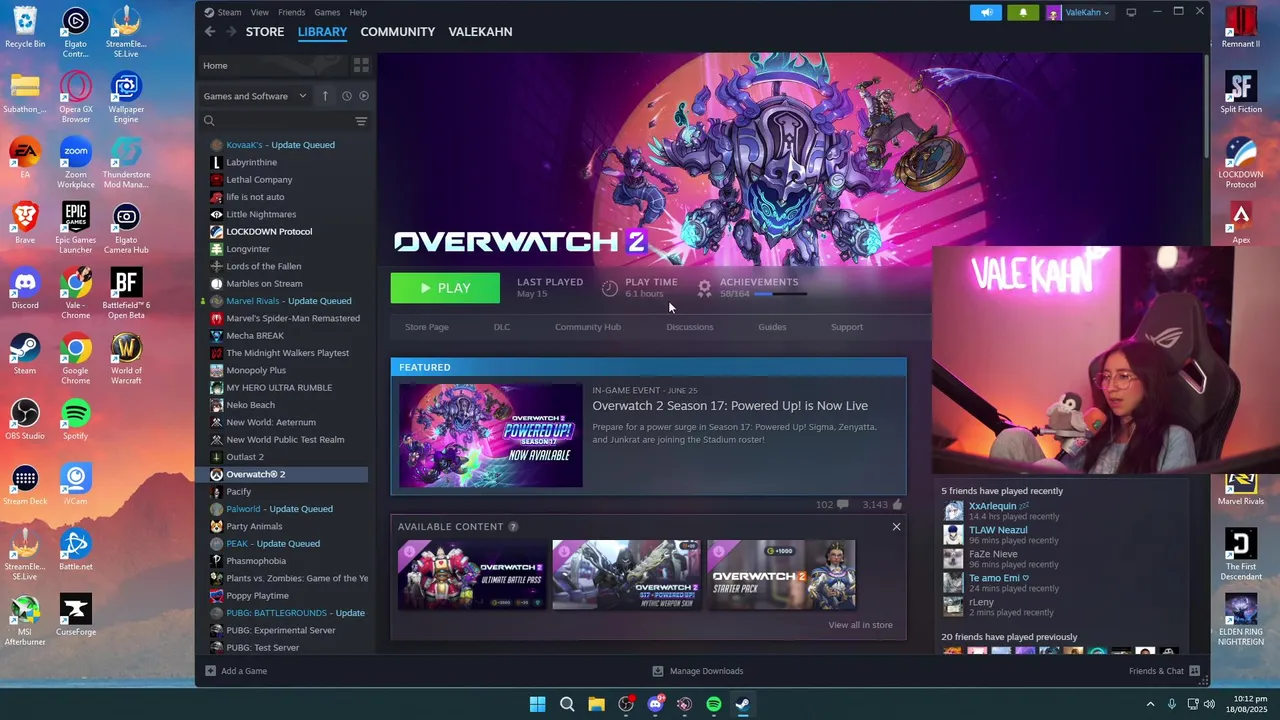Click the library sort arrow icon
1280x720 pixels.
tap(325, 96)
